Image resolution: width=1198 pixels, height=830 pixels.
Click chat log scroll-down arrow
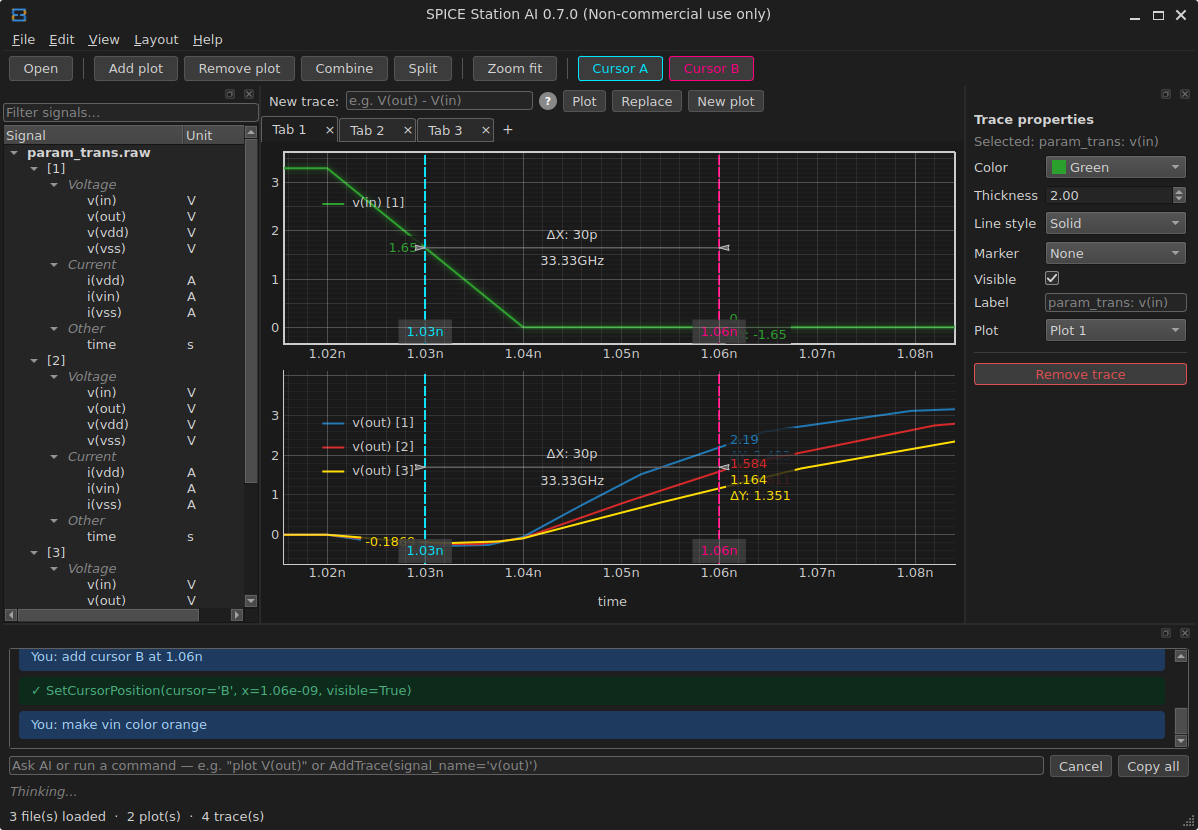[x=1180, y=741]
